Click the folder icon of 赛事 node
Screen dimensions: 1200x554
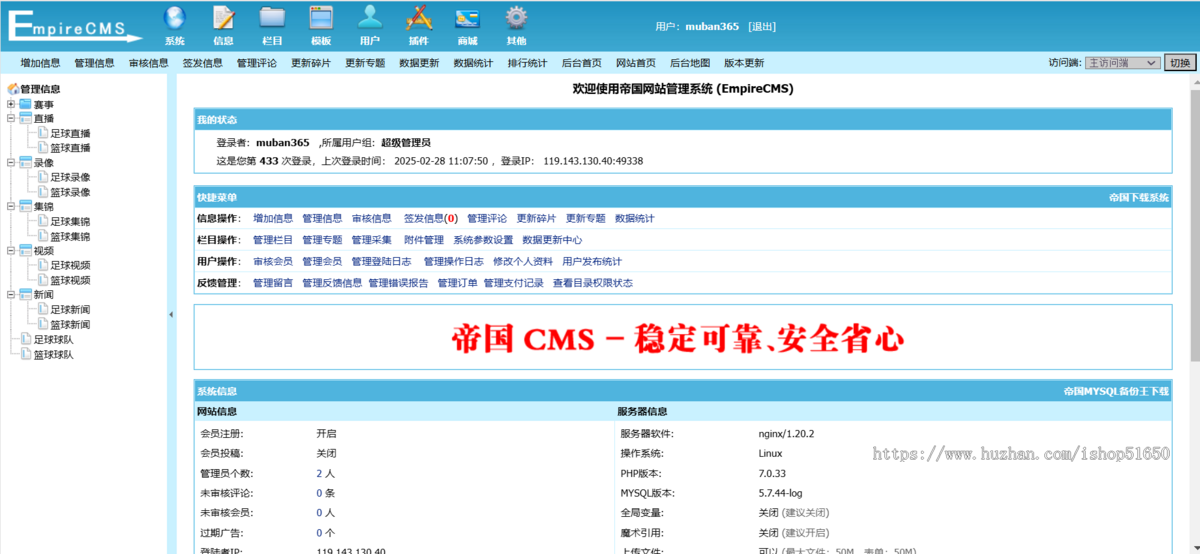coord(25,104)
